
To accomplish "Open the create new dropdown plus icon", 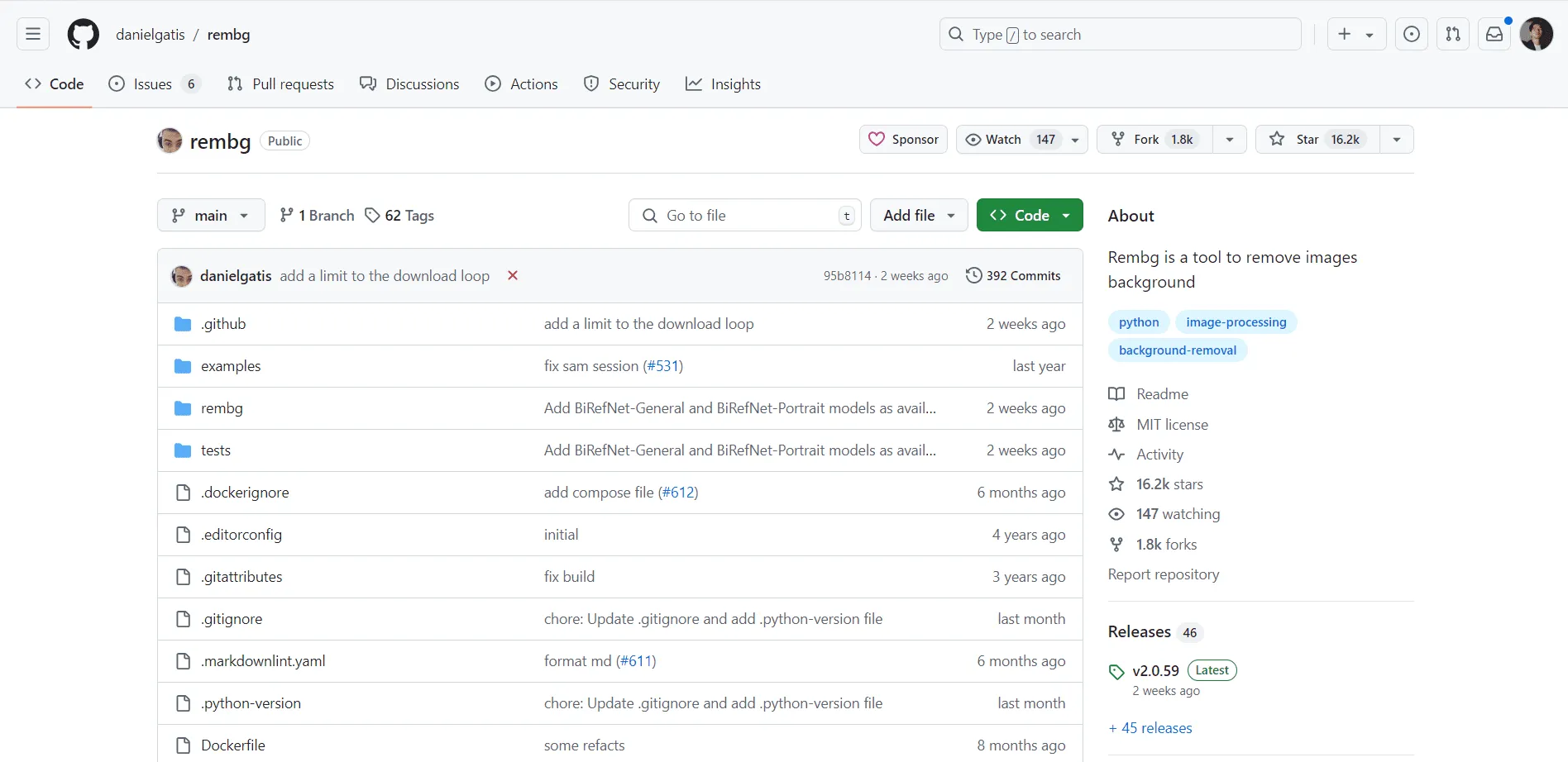I will 1345,34.
